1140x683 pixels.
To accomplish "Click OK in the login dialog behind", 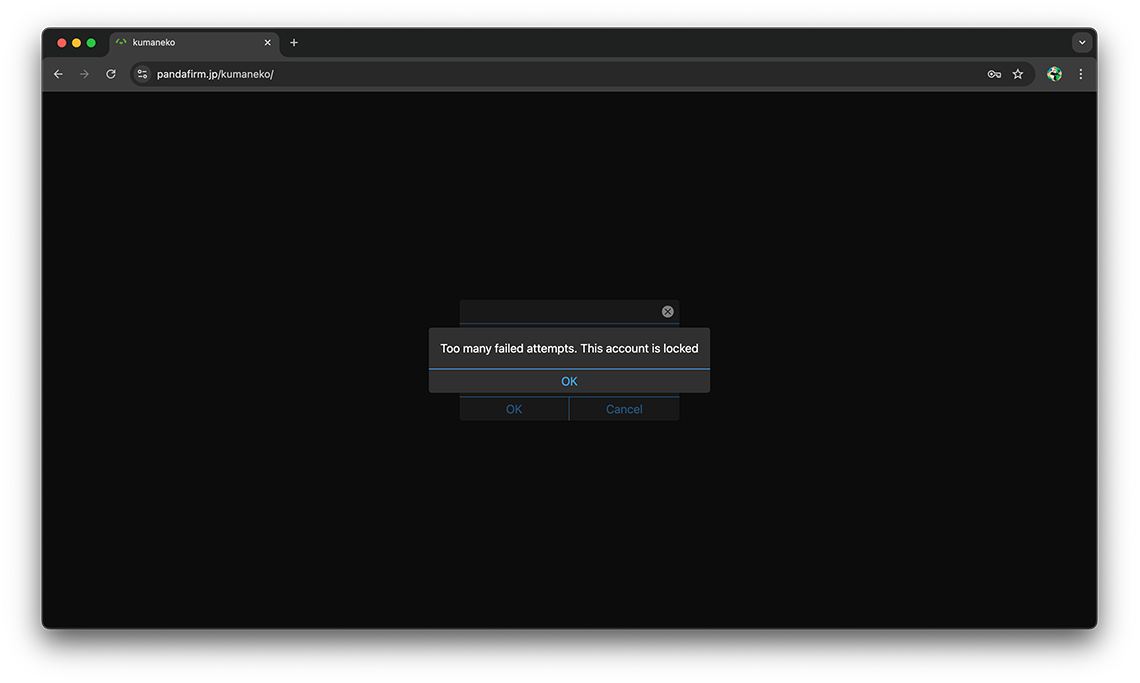I will click(x=514, y=409).
